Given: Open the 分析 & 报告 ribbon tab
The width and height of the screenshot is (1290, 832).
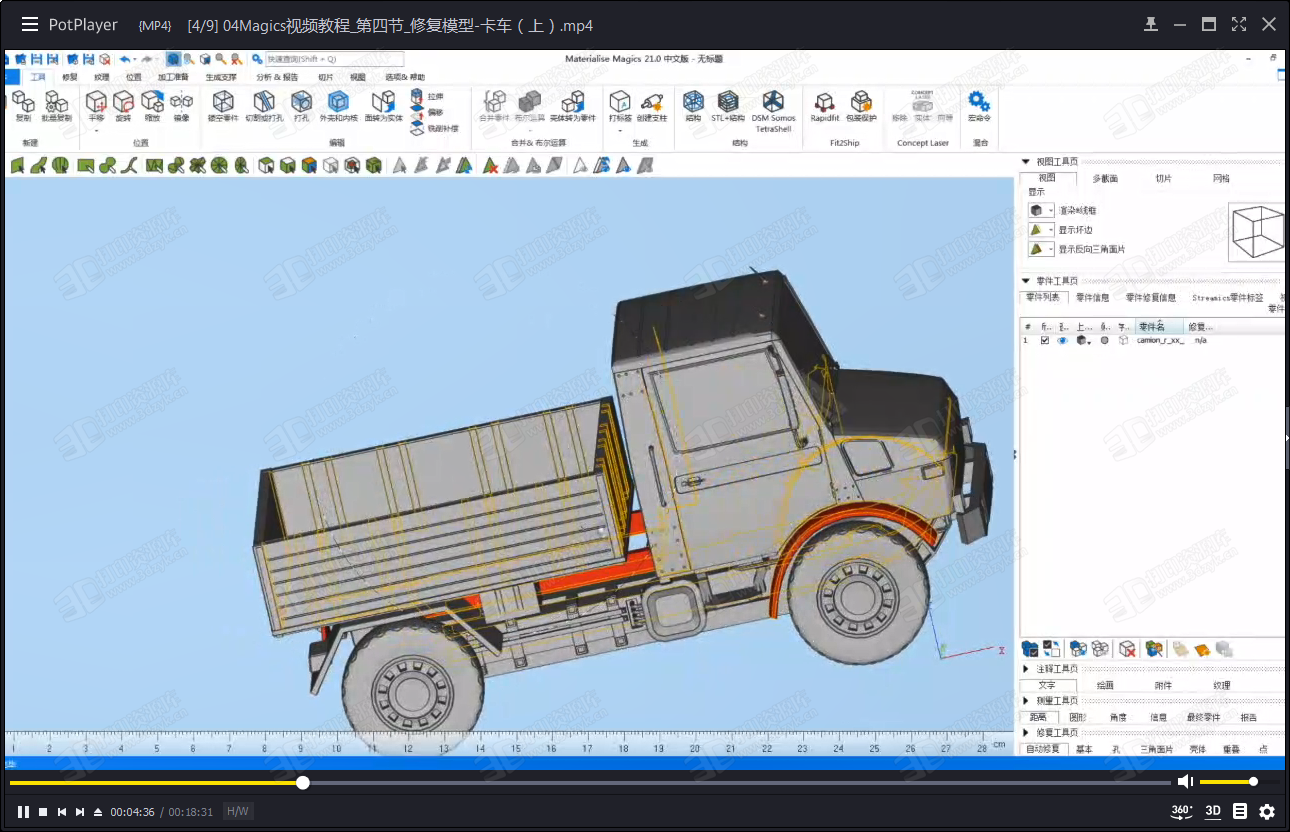Looking at the screenshot, I should tap(277, 77).
